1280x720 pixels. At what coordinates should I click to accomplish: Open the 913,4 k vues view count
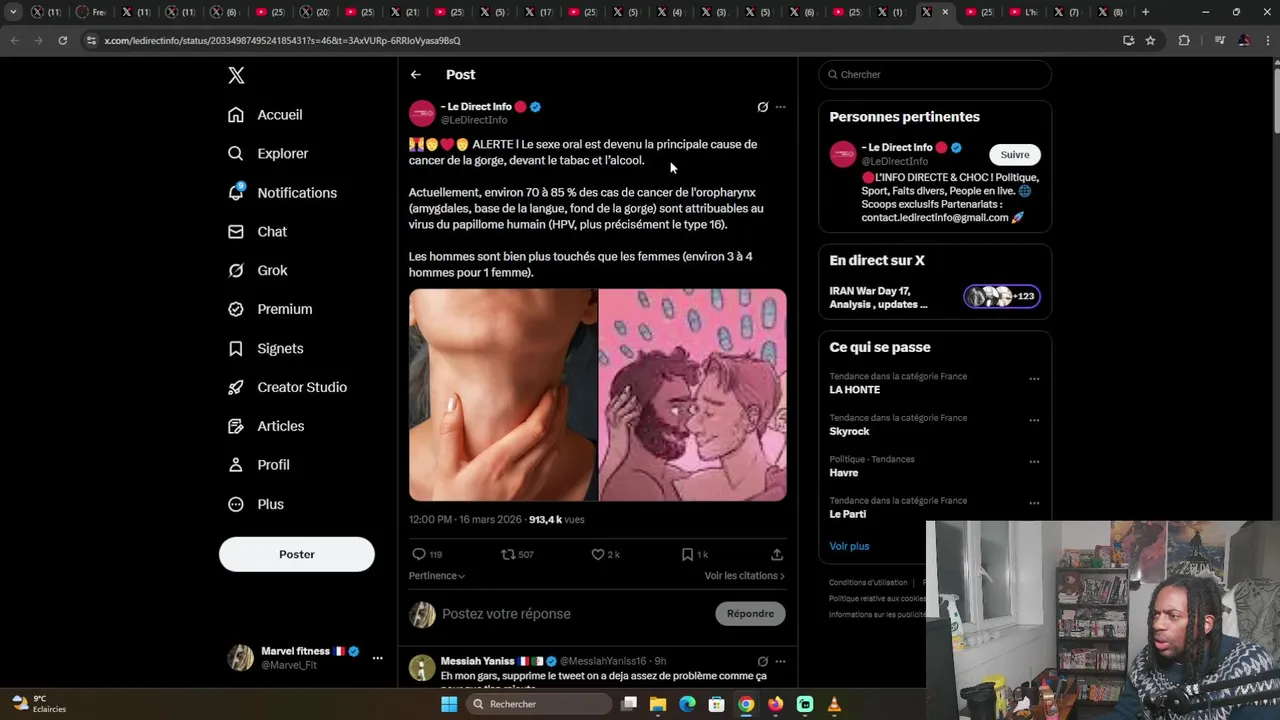(x=556, y=520)
